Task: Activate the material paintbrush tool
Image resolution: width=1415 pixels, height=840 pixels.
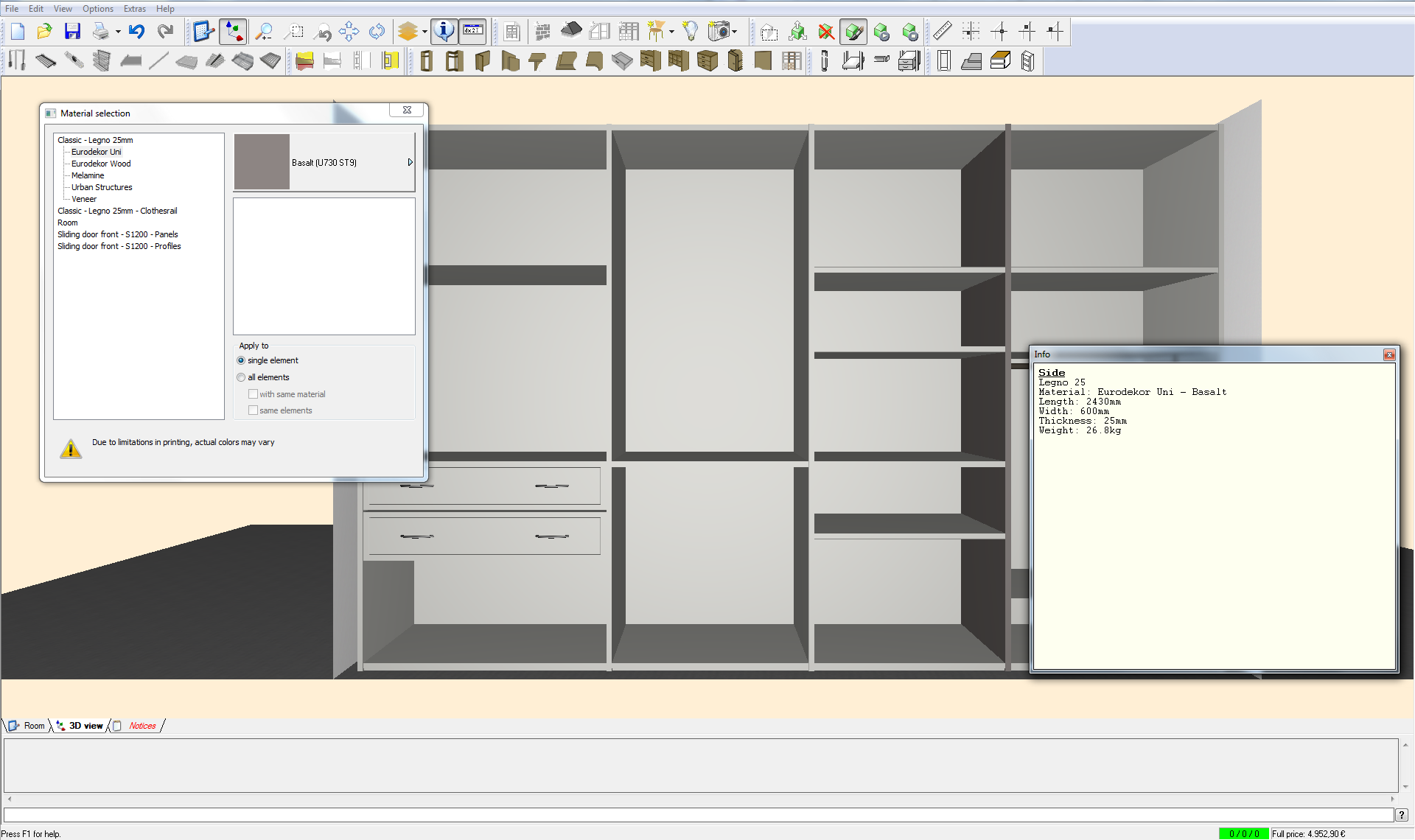Action: coord(853,32)
